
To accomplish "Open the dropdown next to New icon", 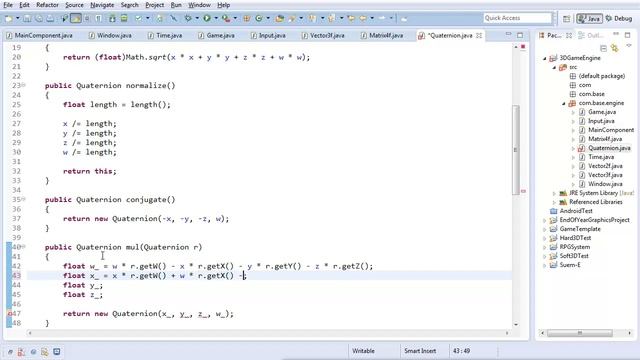I will [x=18, y=19].
